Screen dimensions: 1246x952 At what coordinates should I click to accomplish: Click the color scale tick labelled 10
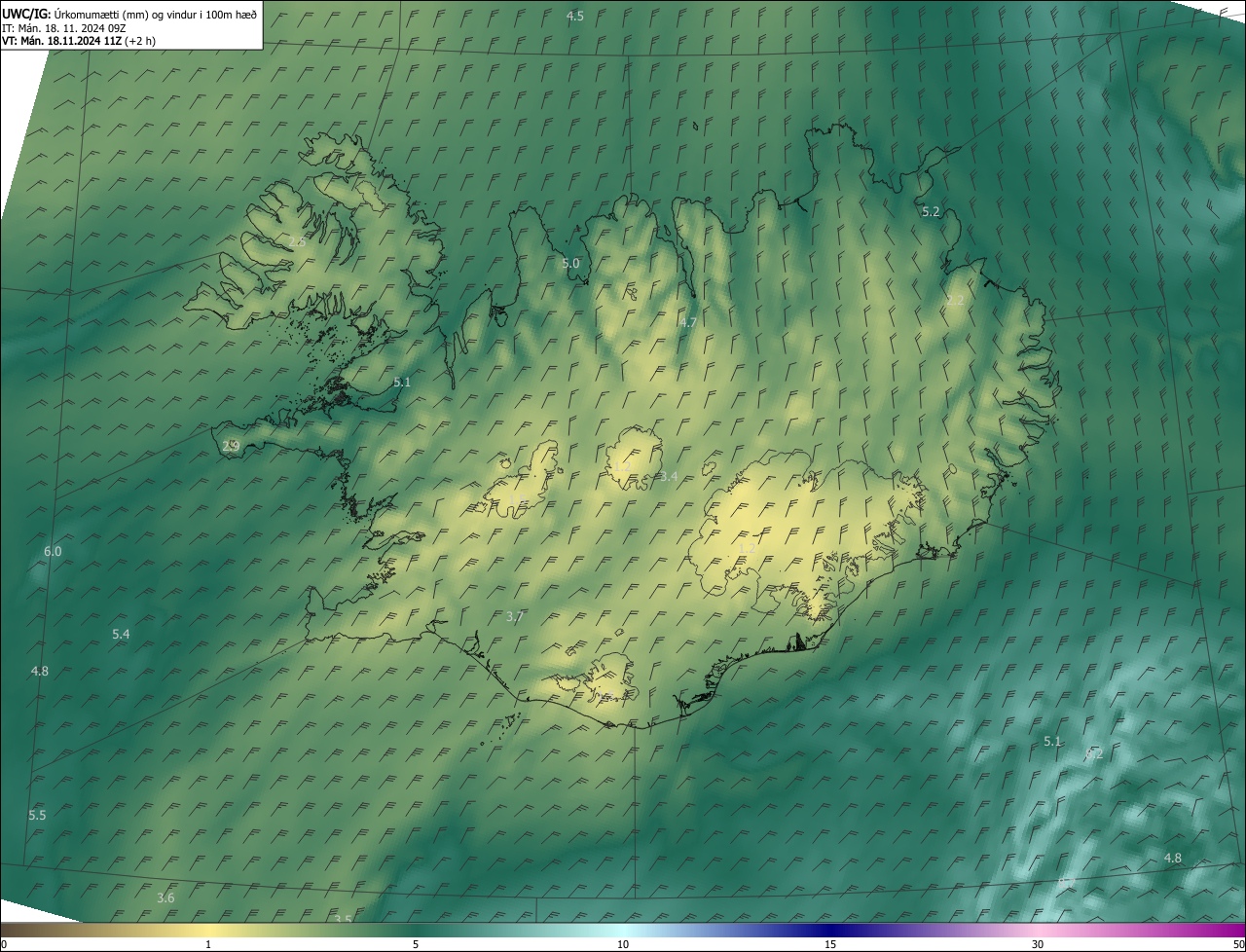[623, 944]
